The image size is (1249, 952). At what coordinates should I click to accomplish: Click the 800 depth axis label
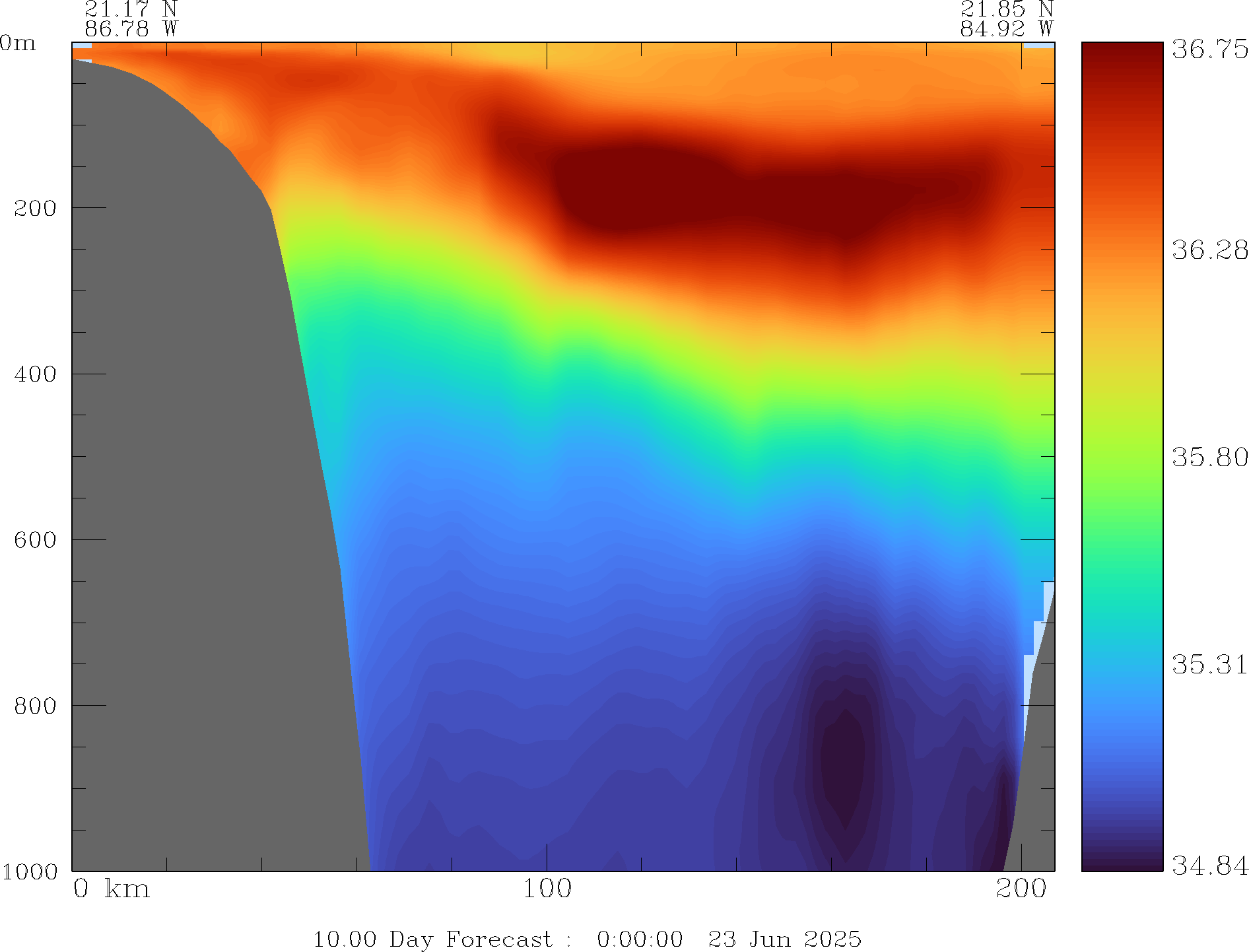(36, 706)
